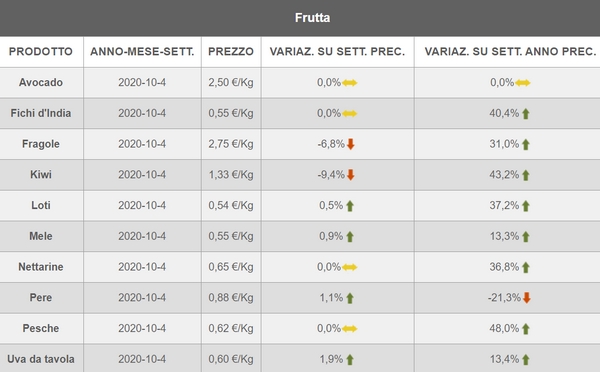Click the green up arrow beside Uva da tavola 1,9%
This screenshot has width=600, height=372.
pyautogui.click(x=350, y=360)
